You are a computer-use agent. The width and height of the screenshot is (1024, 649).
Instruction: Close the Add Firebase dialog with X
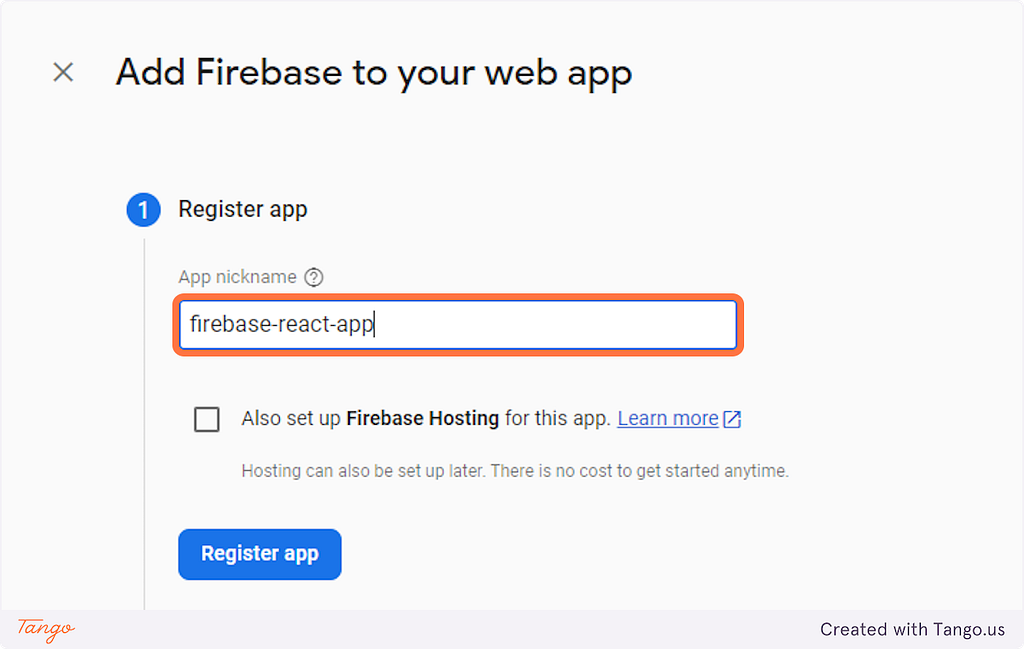[x=63, y=72]
